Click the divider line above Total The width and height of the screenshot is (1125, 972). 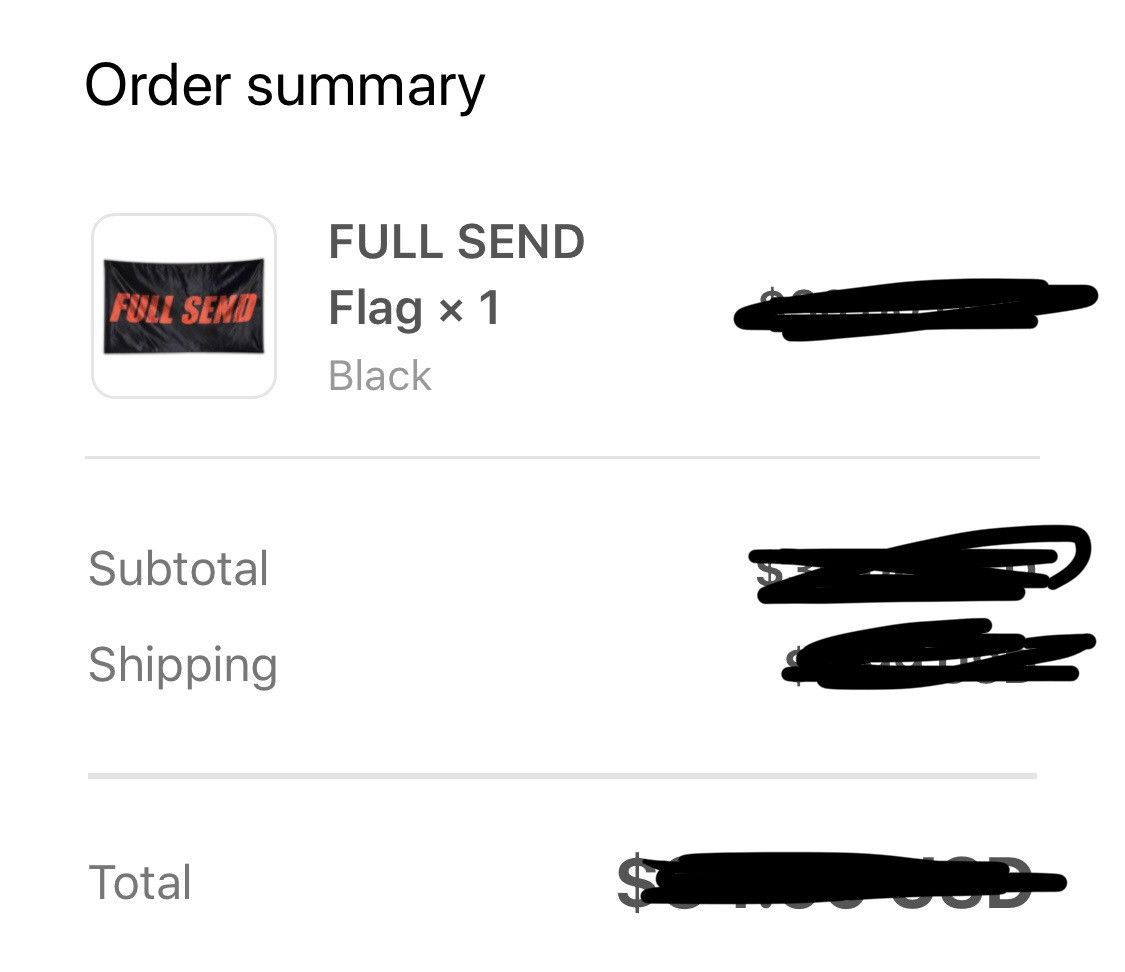click(560, 775)
